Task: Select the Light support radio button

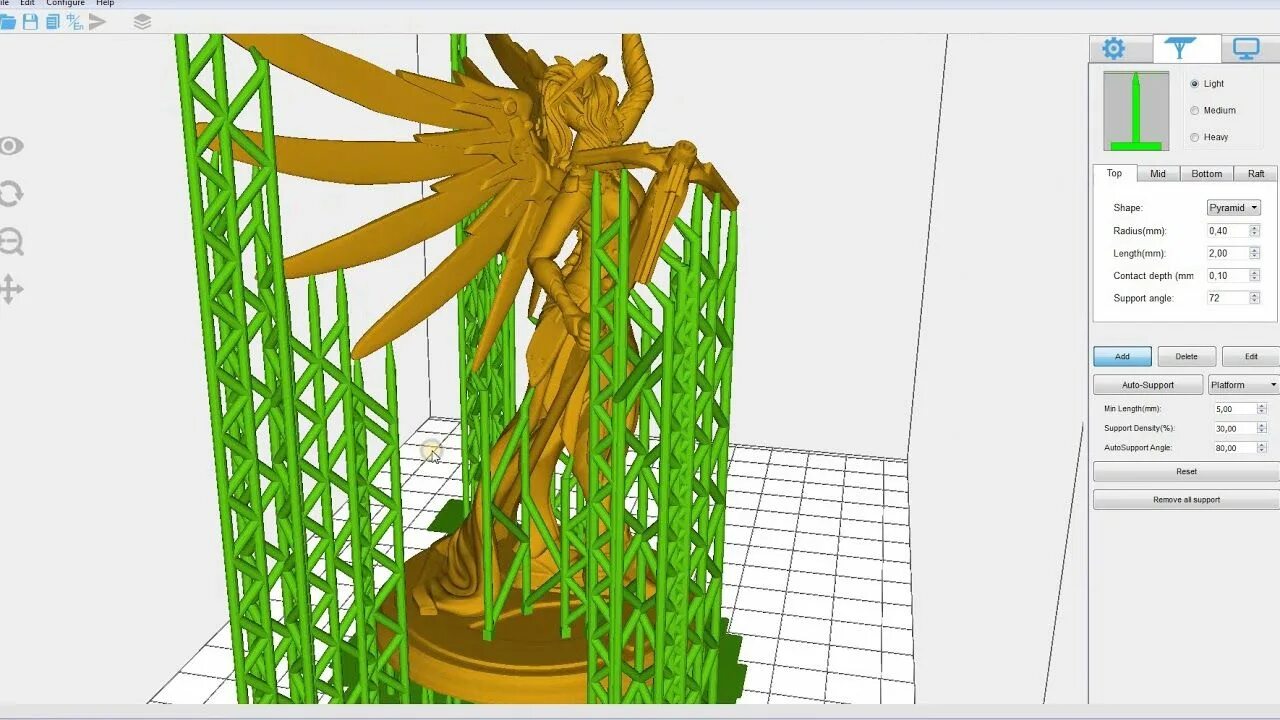Action: pos(1194,84)
